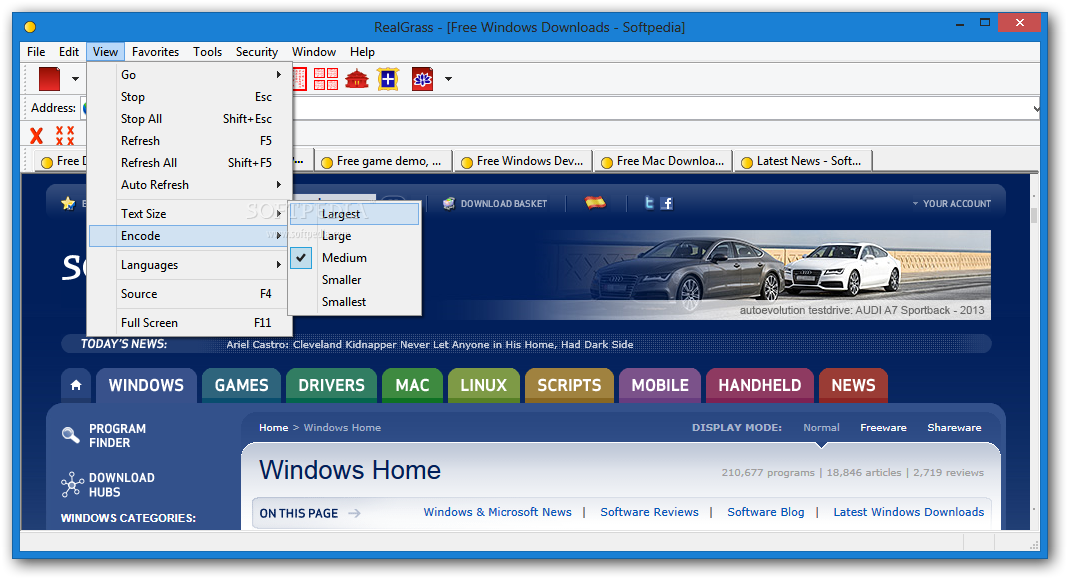Open the SCRIPTS category tab
This screenshot has height=579, width=1068.
(x=569, y=386)
